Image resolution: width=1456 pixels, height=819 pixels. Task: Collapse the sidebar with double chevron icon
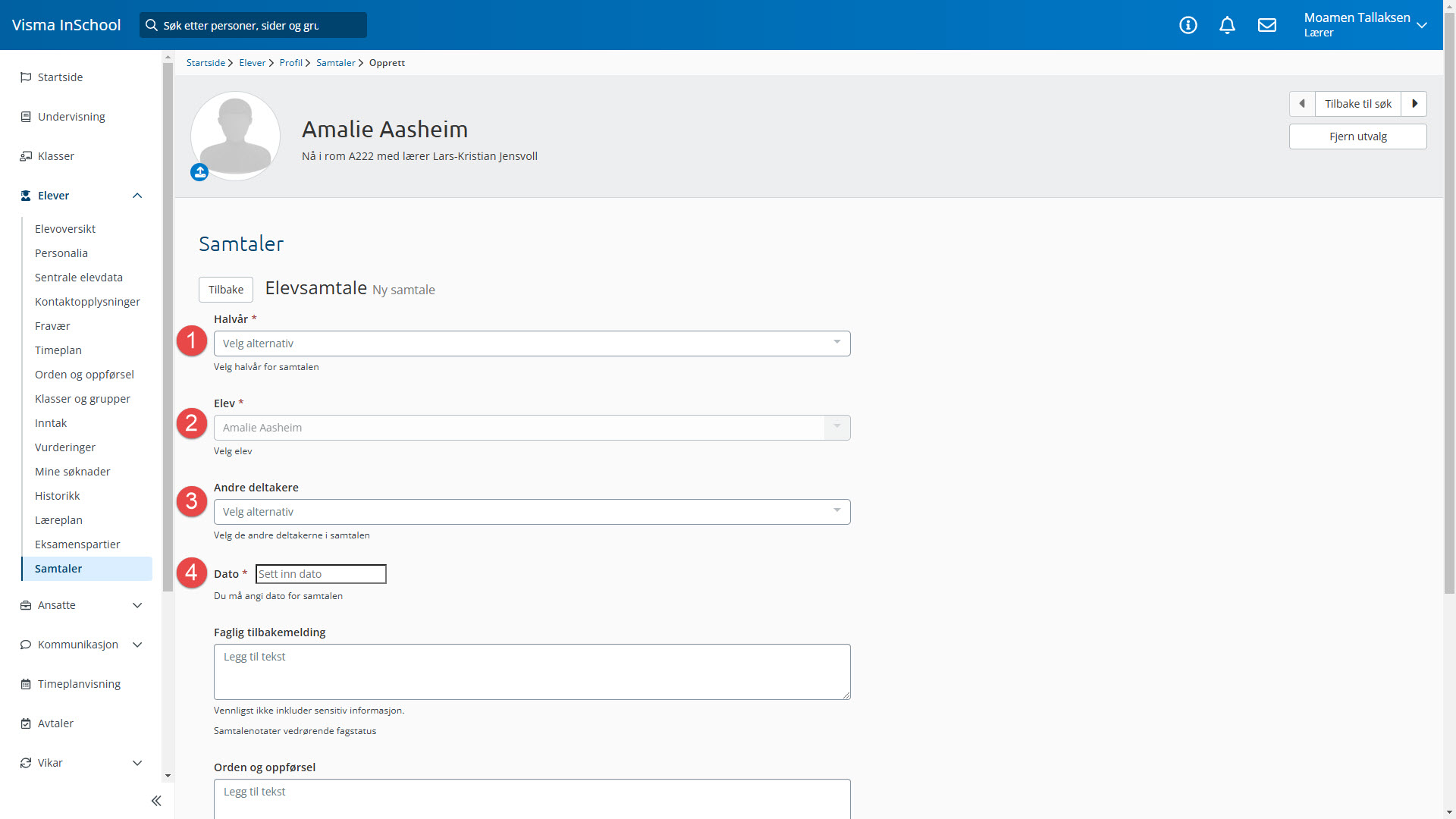[x=156, y=801]
